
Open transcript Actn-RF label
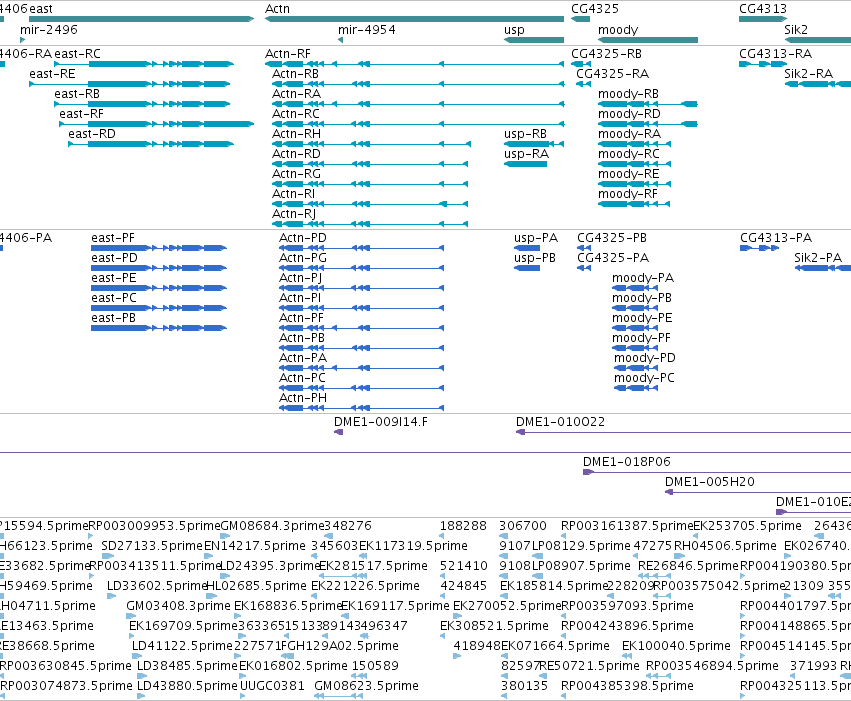(288, 54)
